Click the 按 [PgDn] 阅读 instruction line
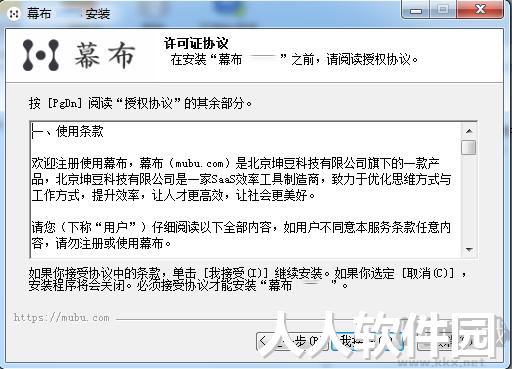This screenshot has width=512, height=369. (x=140, y=103)
